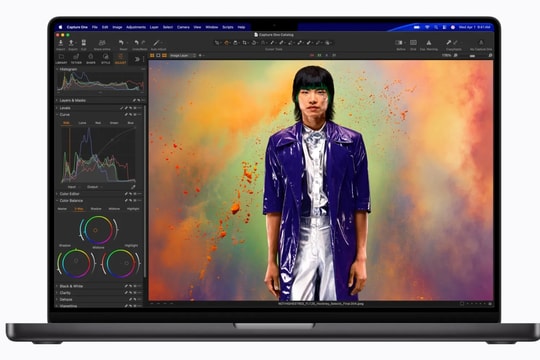The height and width of the screenshot is (360, 540).
Task: Open the Adjustments menu
Action: (136, 27)
